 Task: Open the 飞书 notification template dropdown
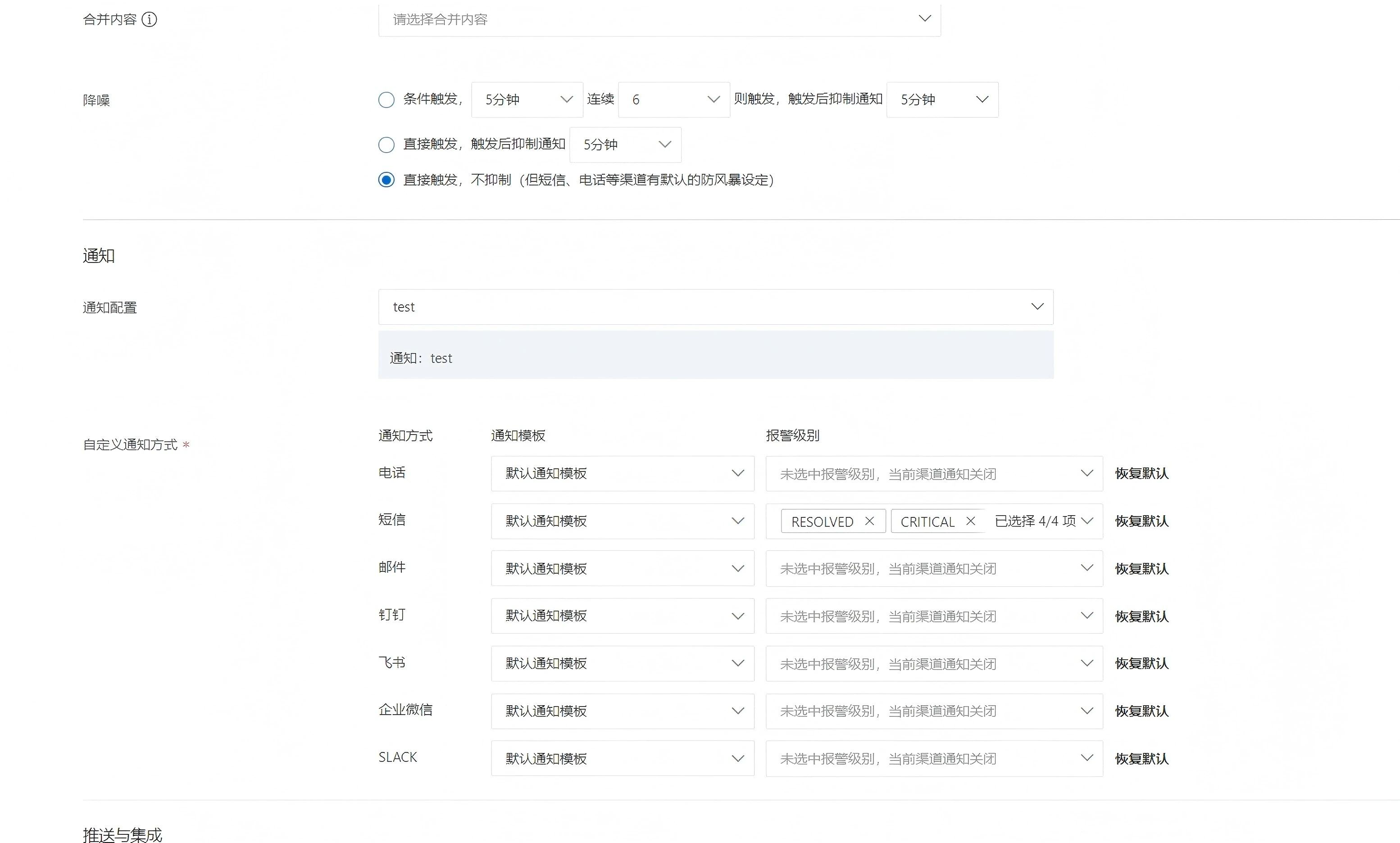(623, 664)
